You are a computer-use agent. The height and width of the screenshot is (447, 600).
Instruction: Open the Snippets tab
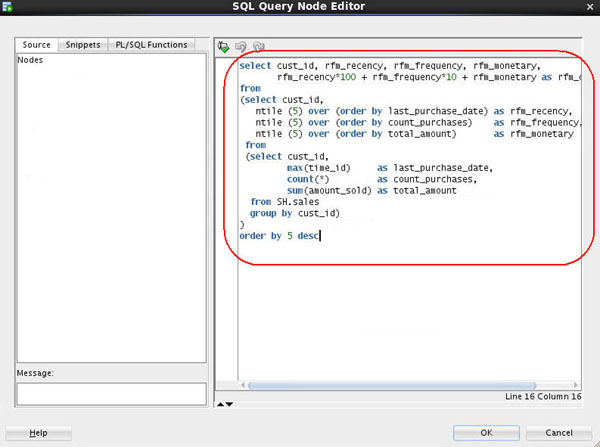(83, 45)
